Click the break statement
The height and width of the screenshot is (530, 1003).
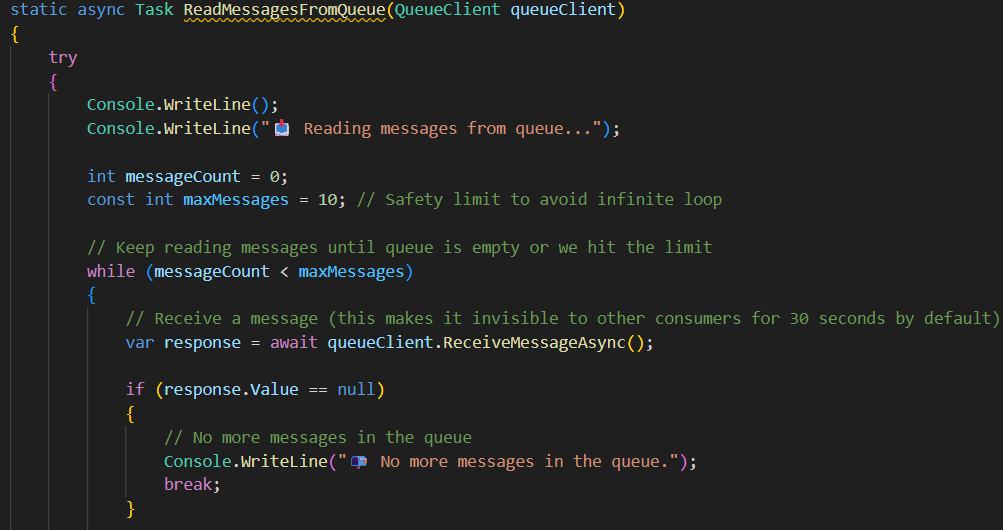pos(187,484)
